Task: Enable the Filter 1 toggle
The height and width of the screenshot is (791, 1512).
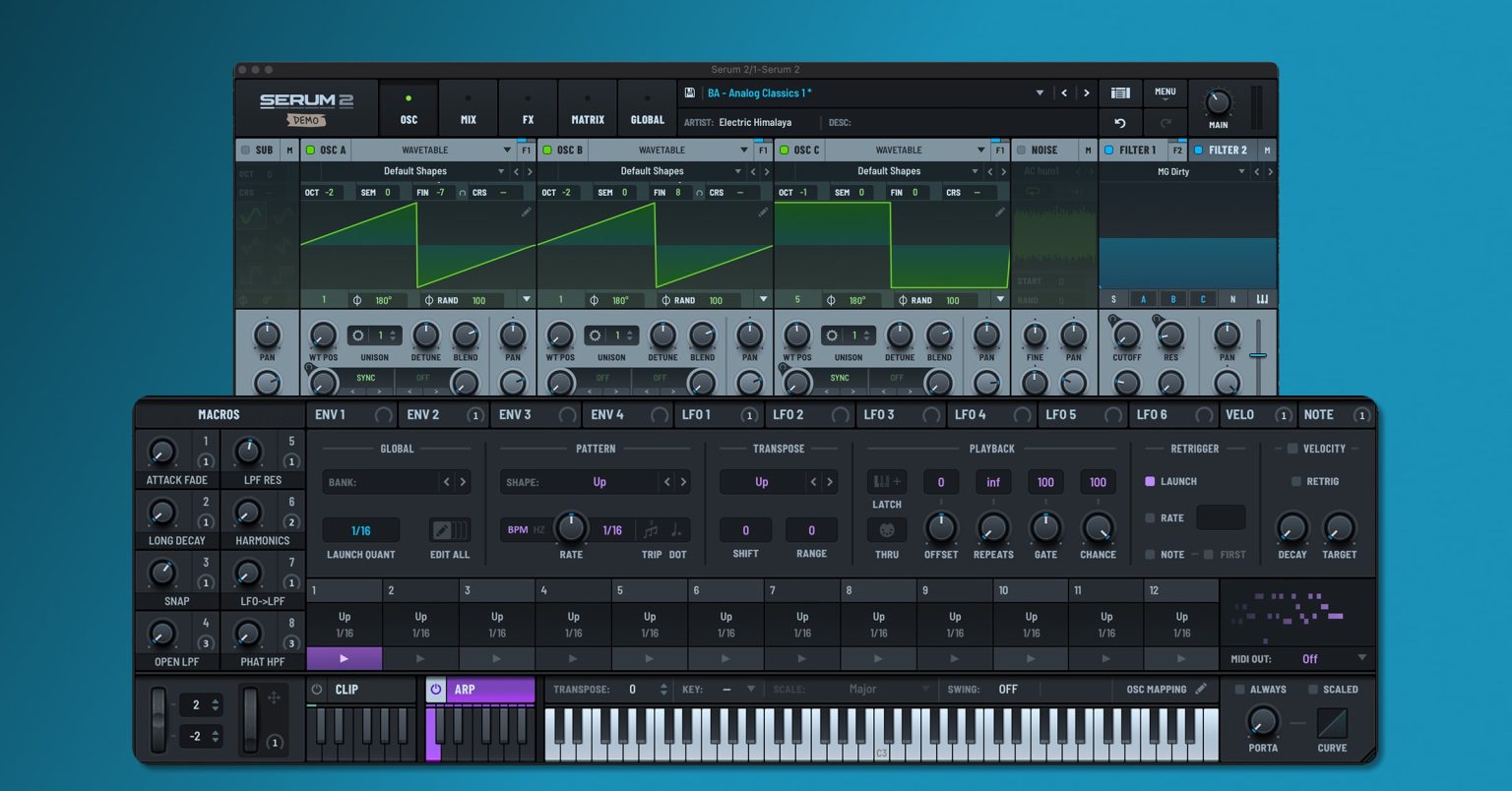Action: [1109, 150]
